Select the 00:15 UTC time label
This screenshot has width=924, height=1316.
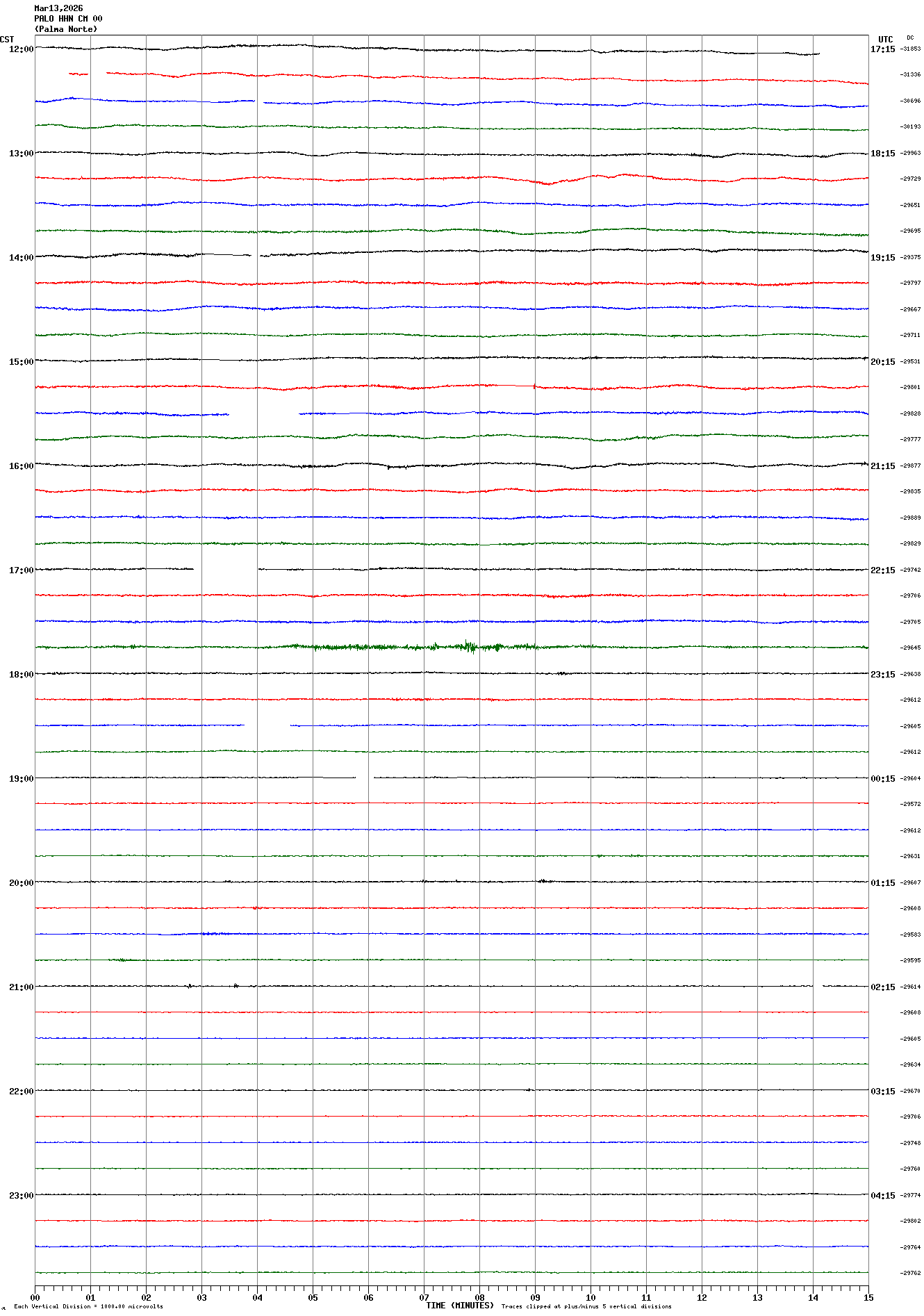882,779
